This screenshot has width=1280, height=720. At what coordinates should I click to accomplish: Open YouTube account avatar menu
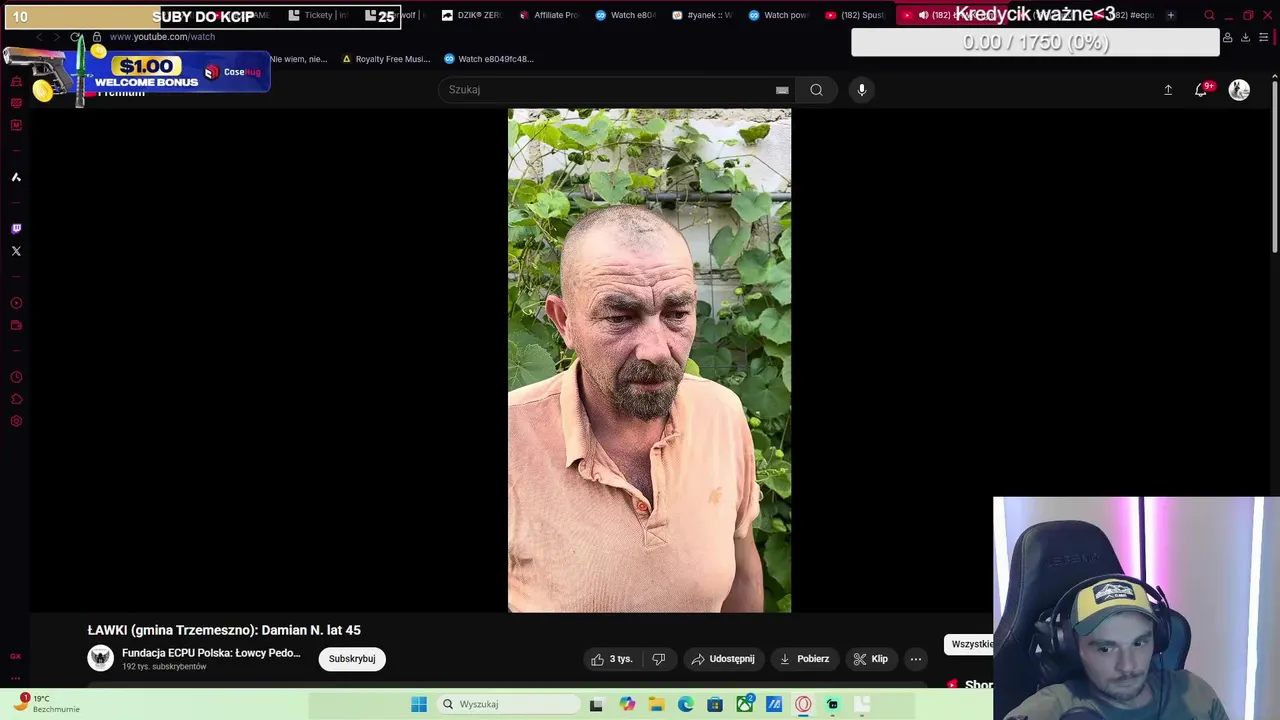[x=1239, y=90]
